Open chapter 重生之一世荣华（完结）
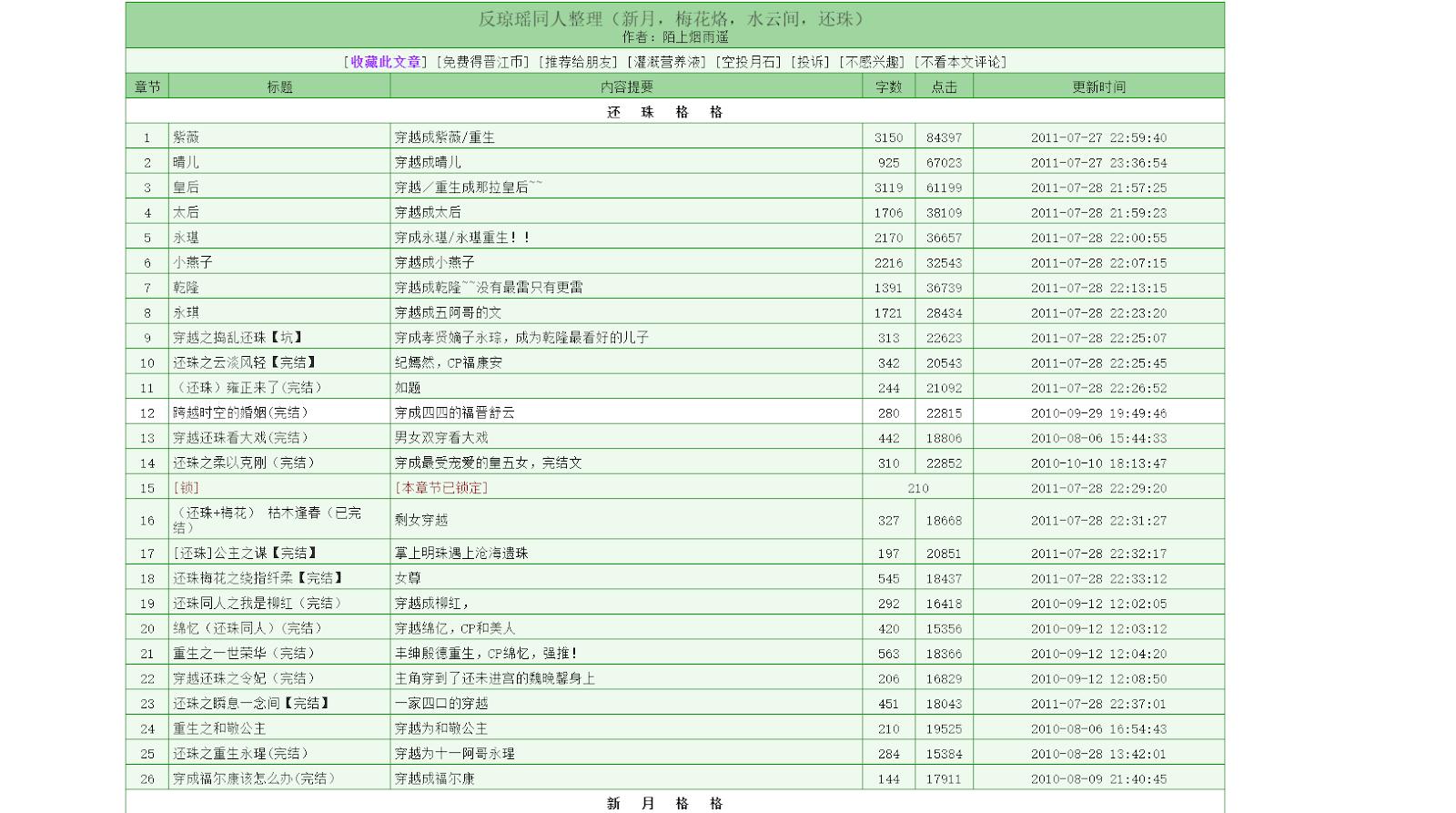The height and width of the screenshot is (813, 1456). point(244,654)
